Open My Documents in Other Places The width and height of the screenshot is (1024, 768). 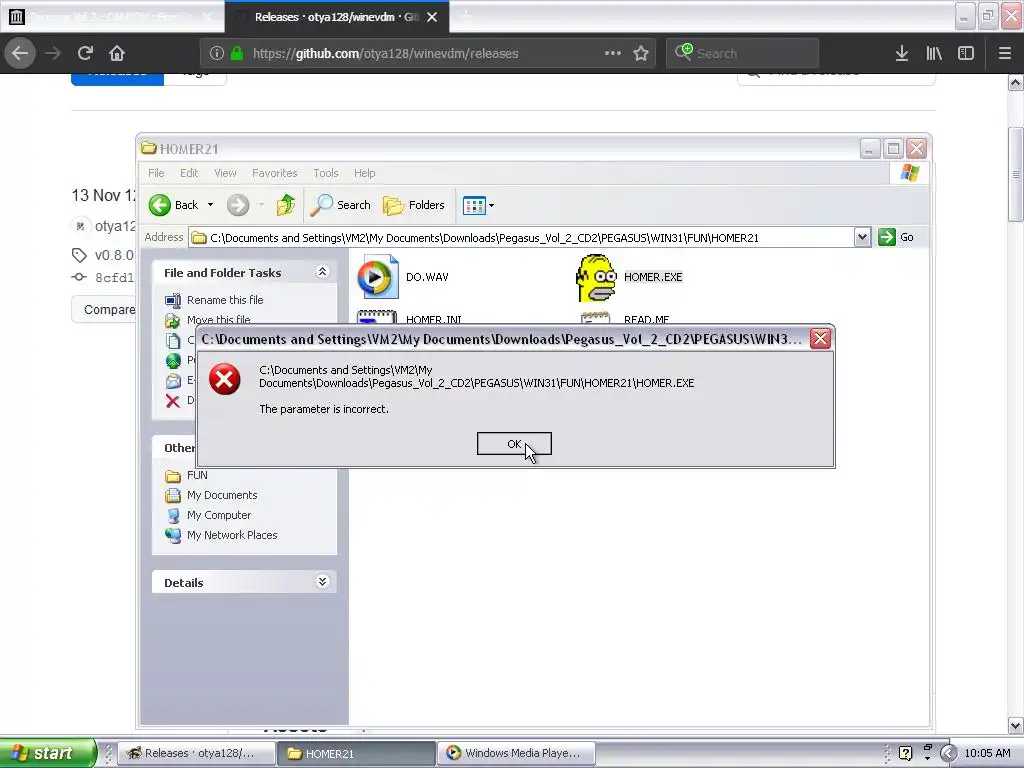[222, 495]
